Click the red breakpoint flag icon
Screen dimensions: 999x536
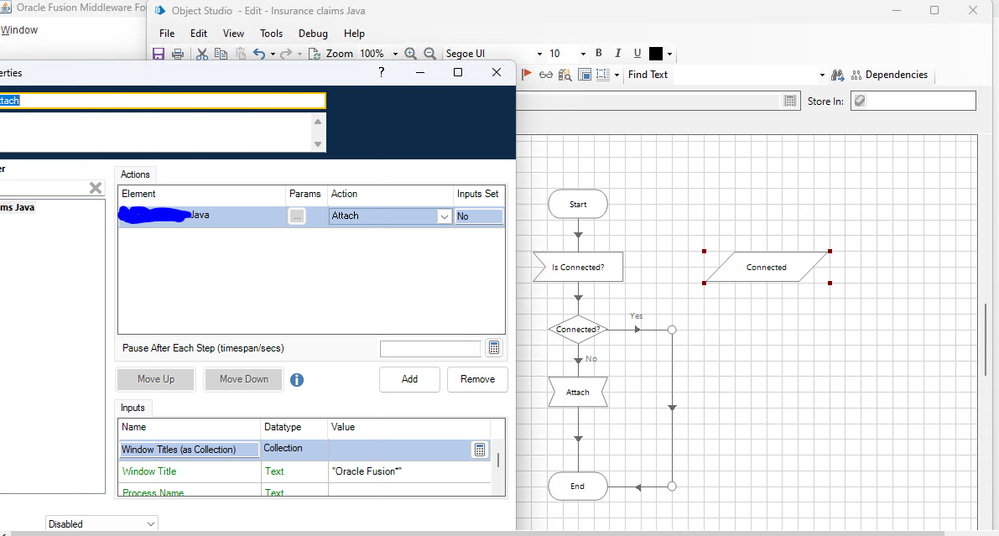(527, 74)
